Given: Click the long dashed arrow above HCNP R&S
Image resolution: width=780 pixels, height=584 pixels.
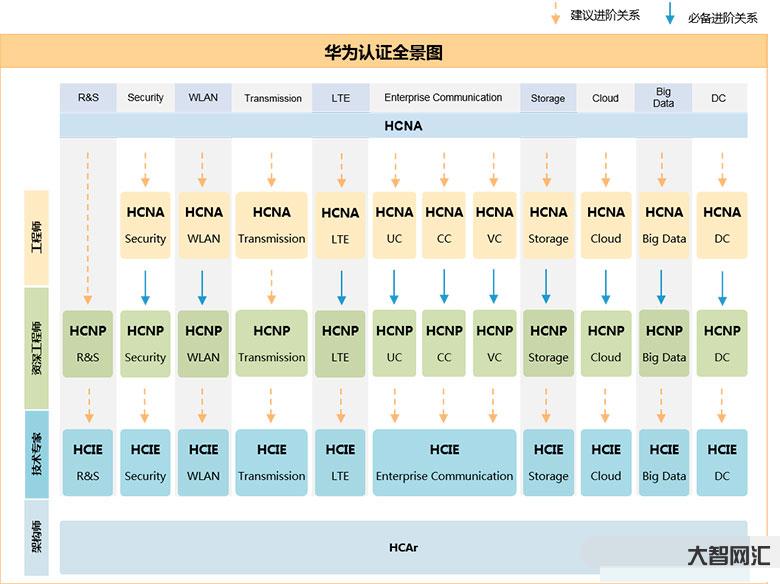Looking at the screenshot, I should (88, 226).
